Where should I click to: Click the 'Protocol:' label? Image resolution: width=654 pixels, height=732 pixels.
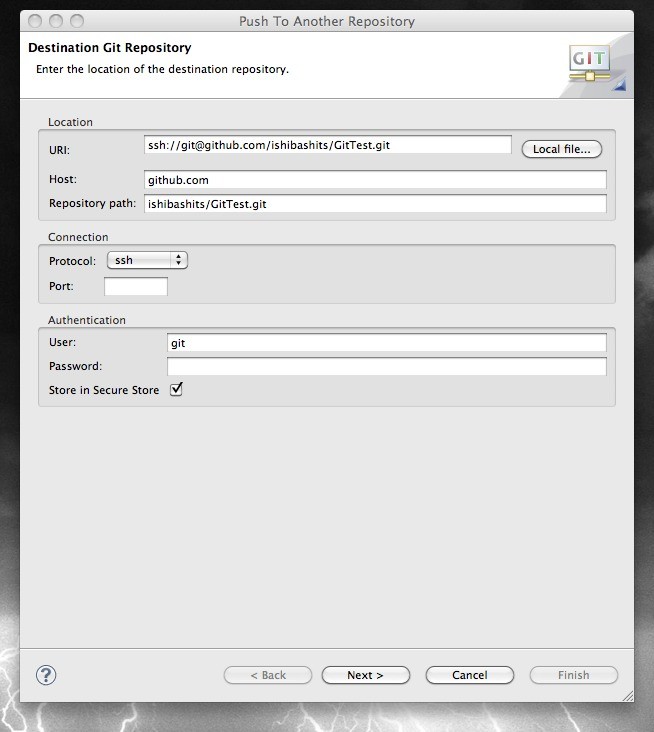tap(72, 261)
